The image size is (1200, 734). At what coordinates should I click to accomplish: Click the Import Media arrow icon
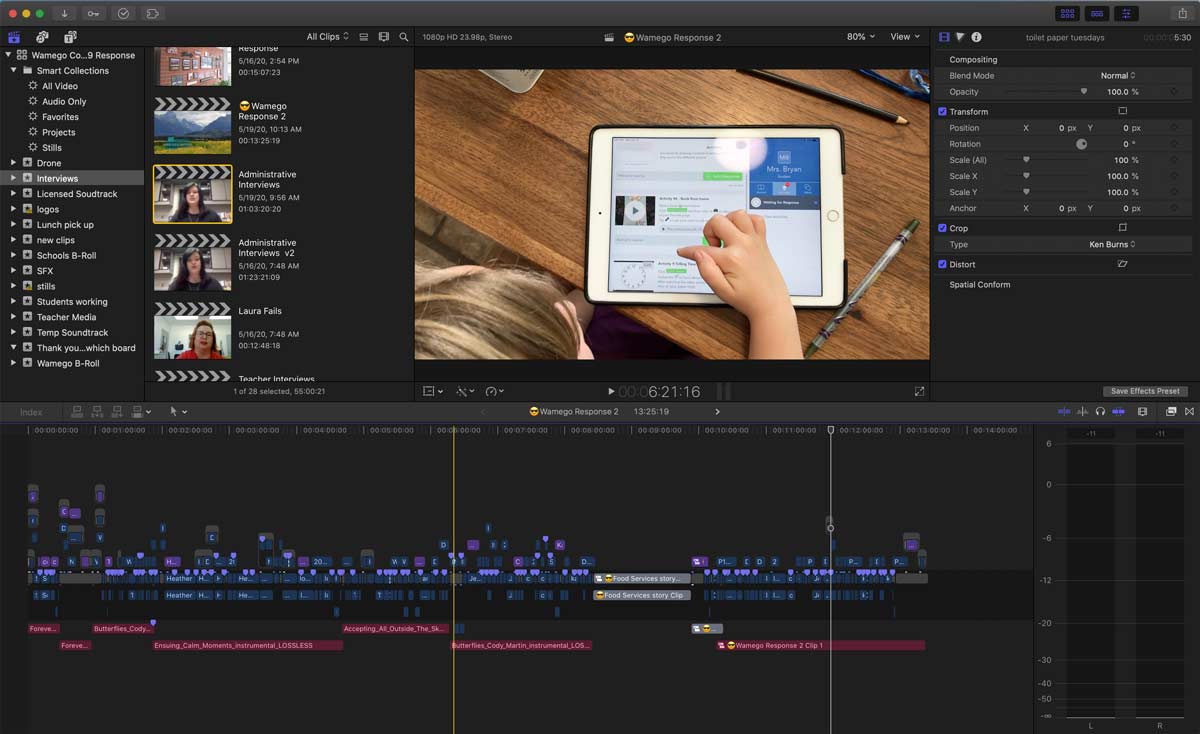tap(65, 13)
